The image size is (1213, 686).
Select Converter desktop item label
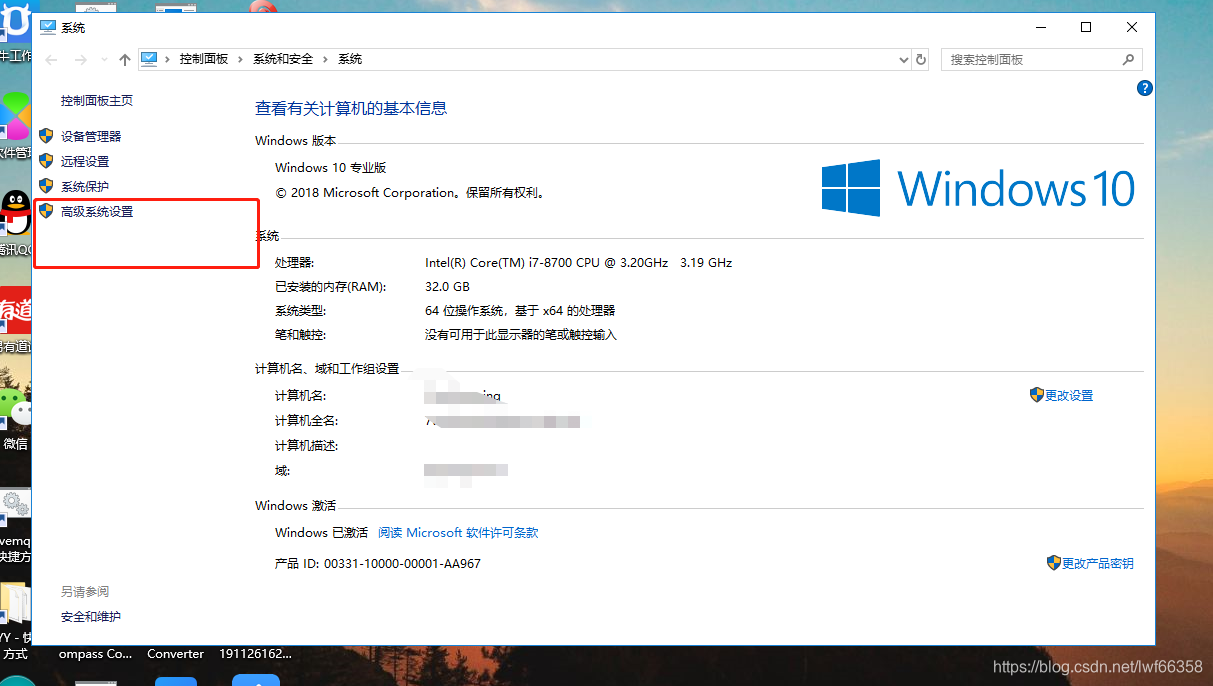(176, 654)
